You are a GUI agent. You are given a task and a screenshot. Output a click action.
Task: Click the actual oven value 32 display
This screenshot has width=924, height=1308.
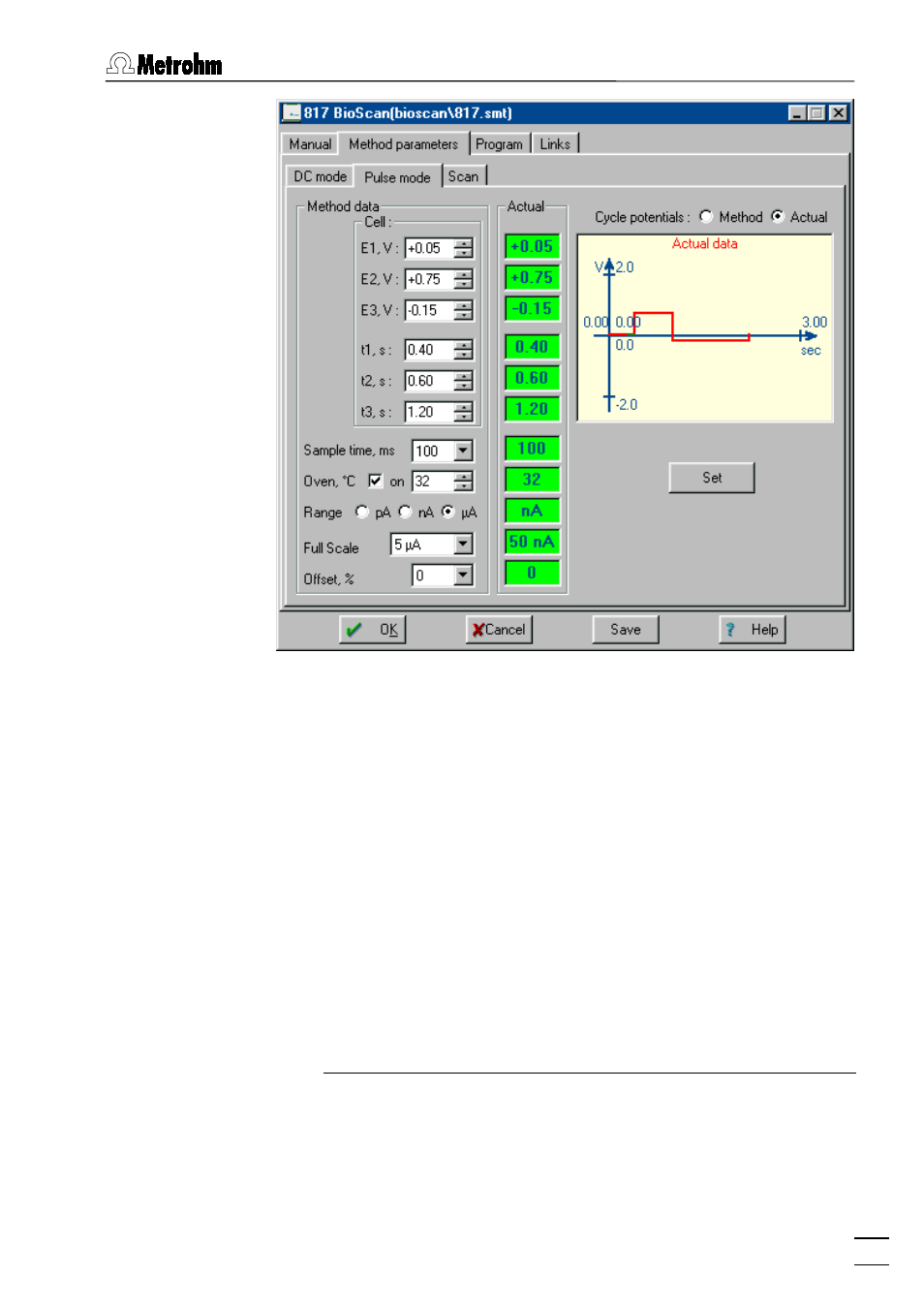coord(532,480)
